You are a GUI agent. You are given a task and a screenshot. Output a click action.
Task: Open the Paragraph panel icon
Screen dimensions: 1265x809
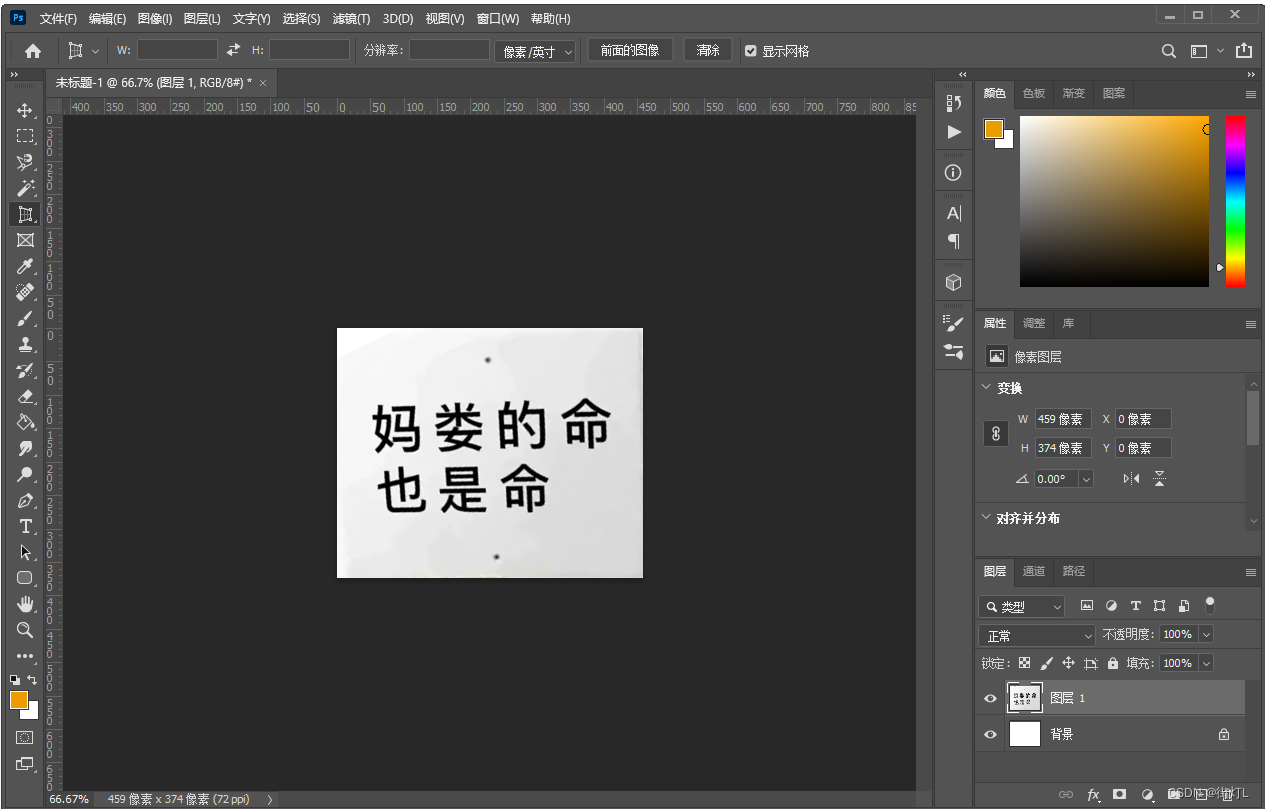[954, 241]
